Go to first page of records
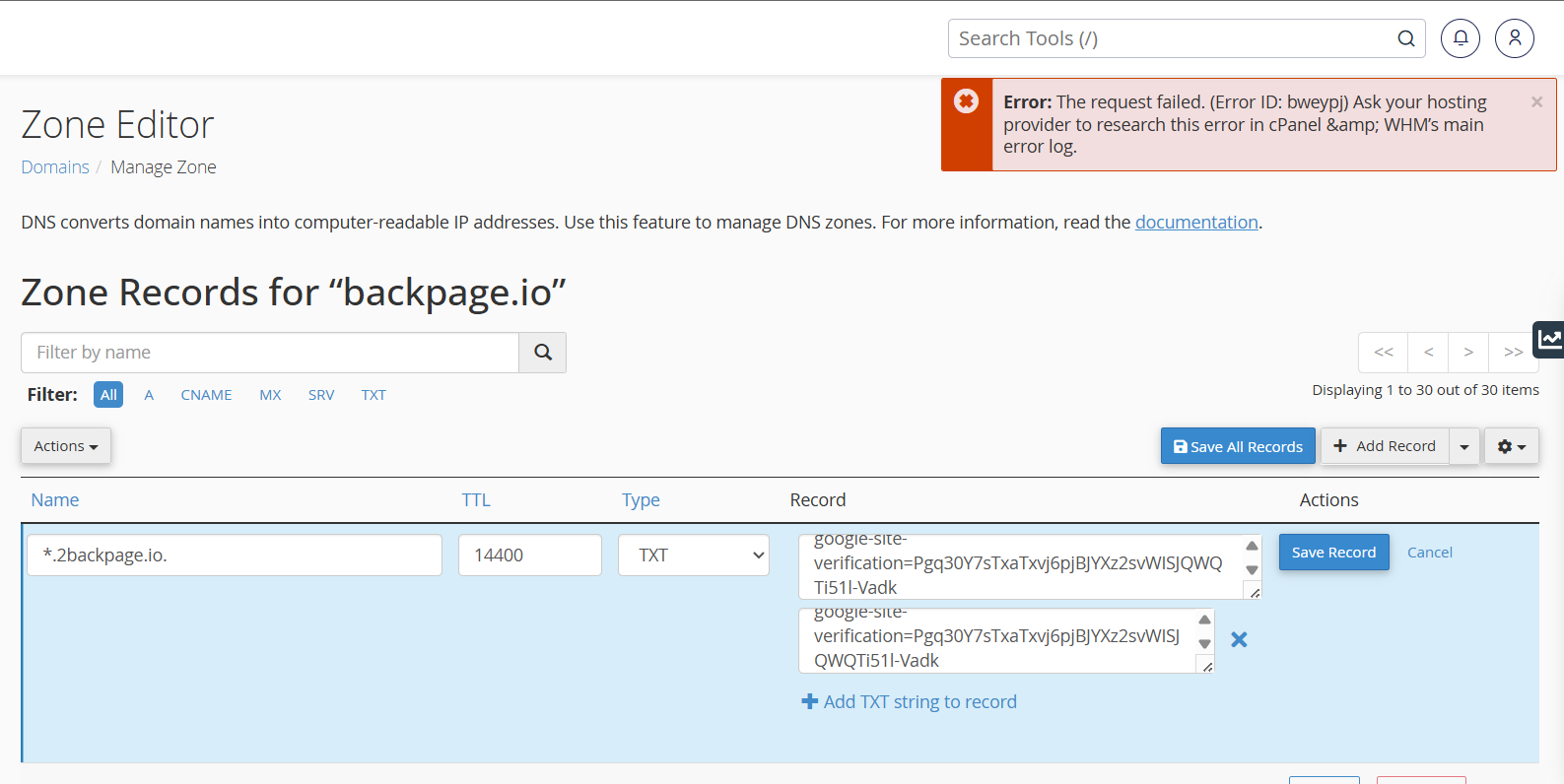 pyautogui.click(x=1384, y=353)
